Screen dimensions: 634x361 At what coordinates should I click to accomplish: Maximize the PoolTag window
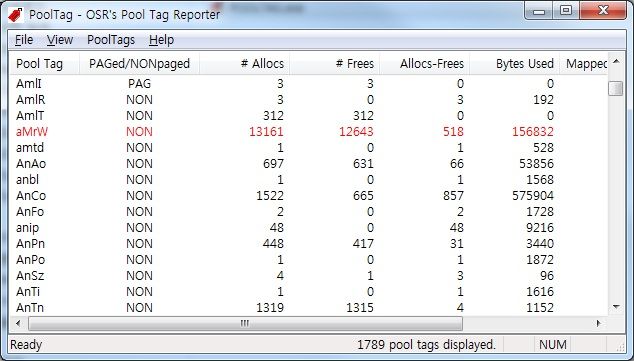pos(566,11)
